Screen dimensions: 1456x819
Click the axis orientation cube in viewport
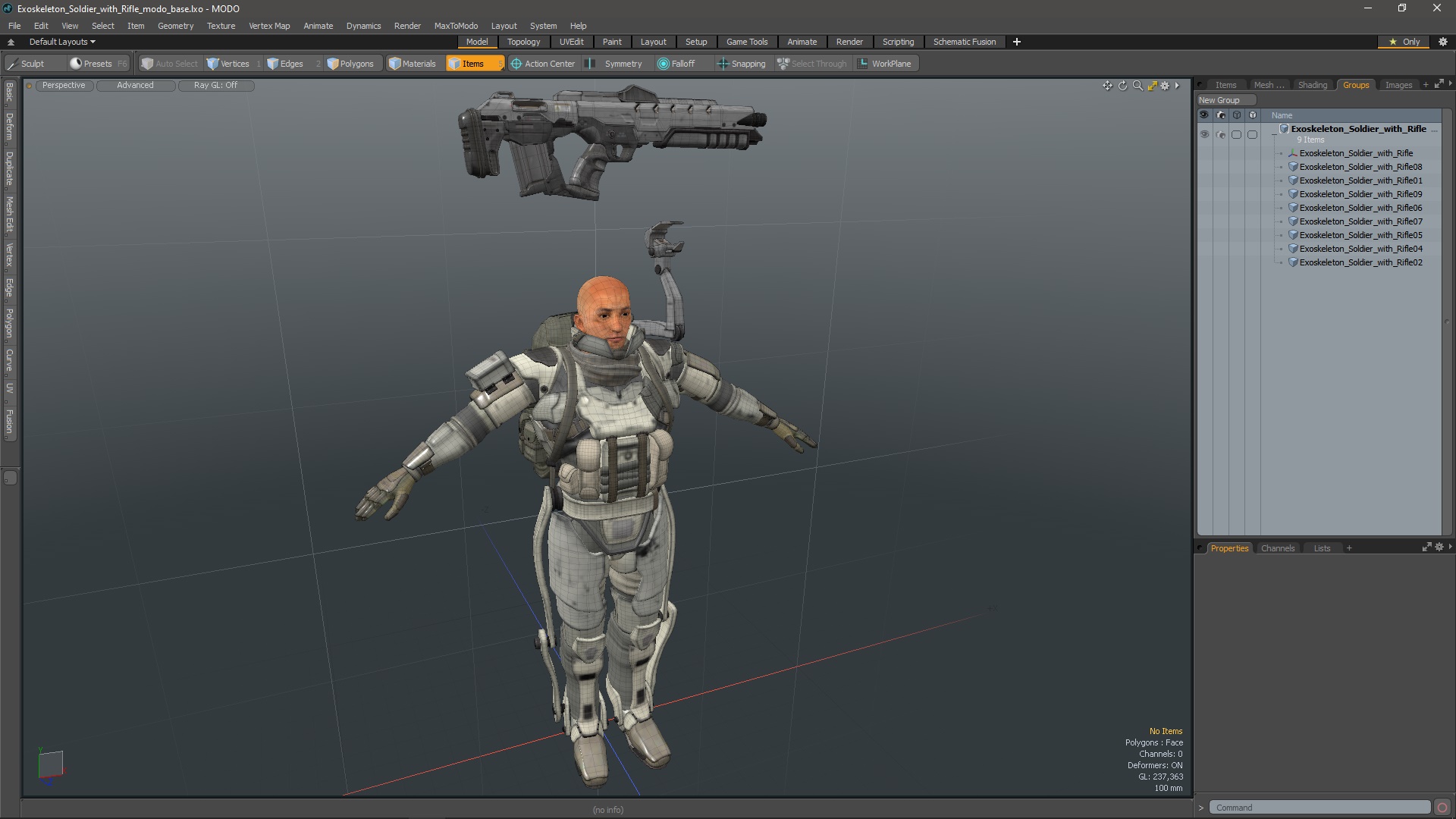tap(51, 764)
